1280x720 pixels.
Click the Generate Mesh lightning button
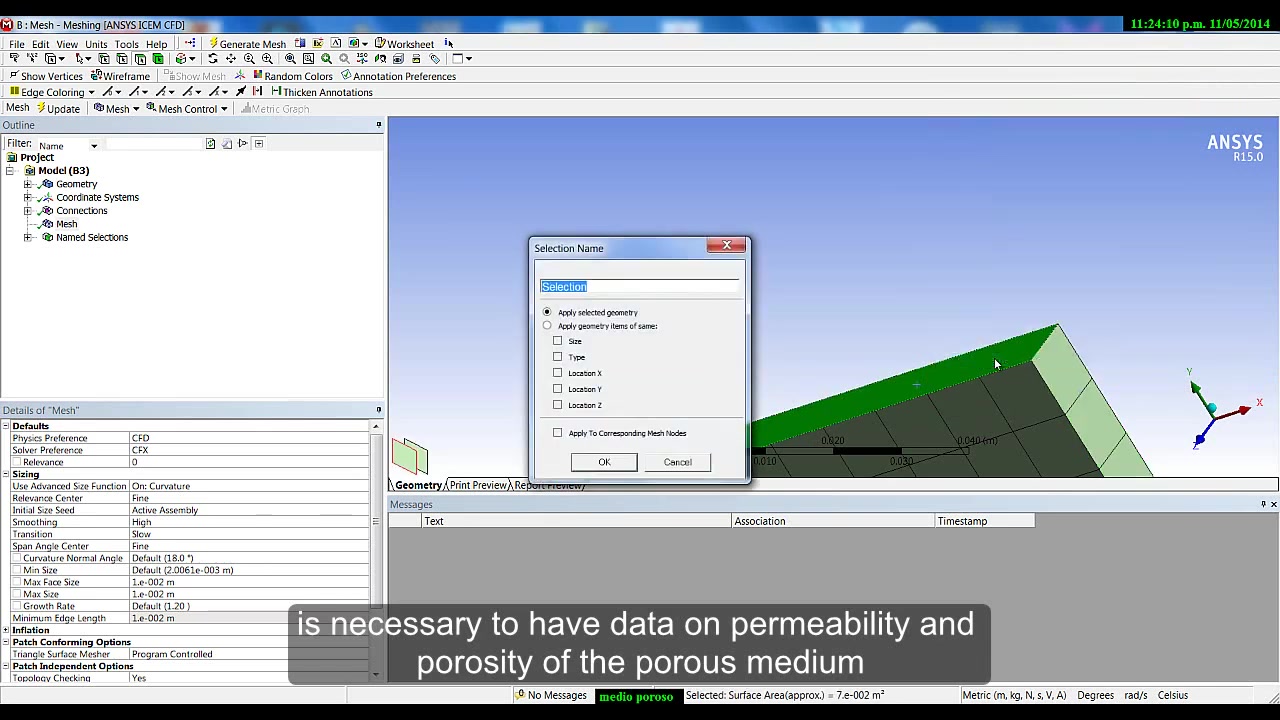pyautogui.click(x=247, y=44)
